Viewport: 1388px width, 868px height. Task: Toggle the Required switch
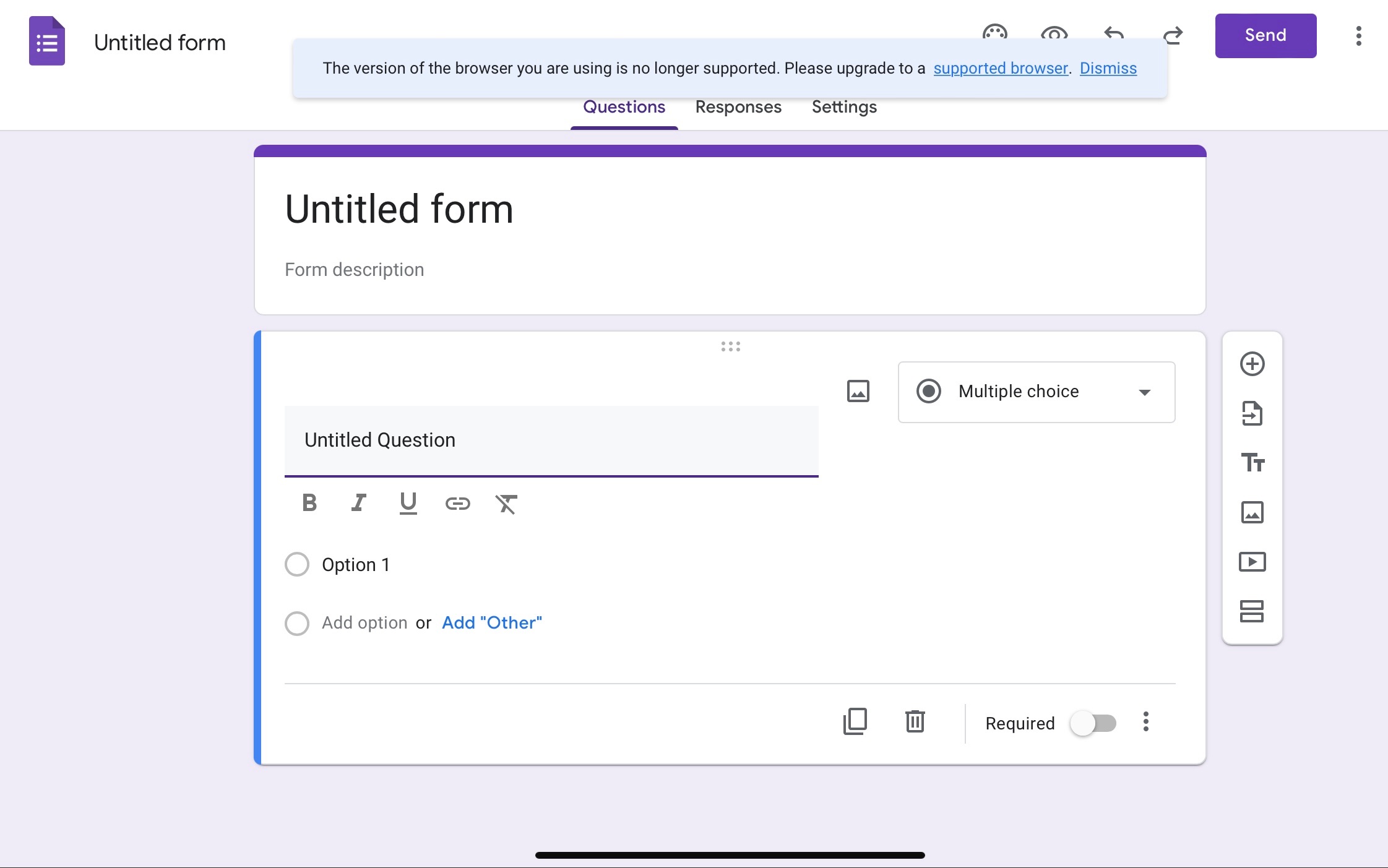1093,723
